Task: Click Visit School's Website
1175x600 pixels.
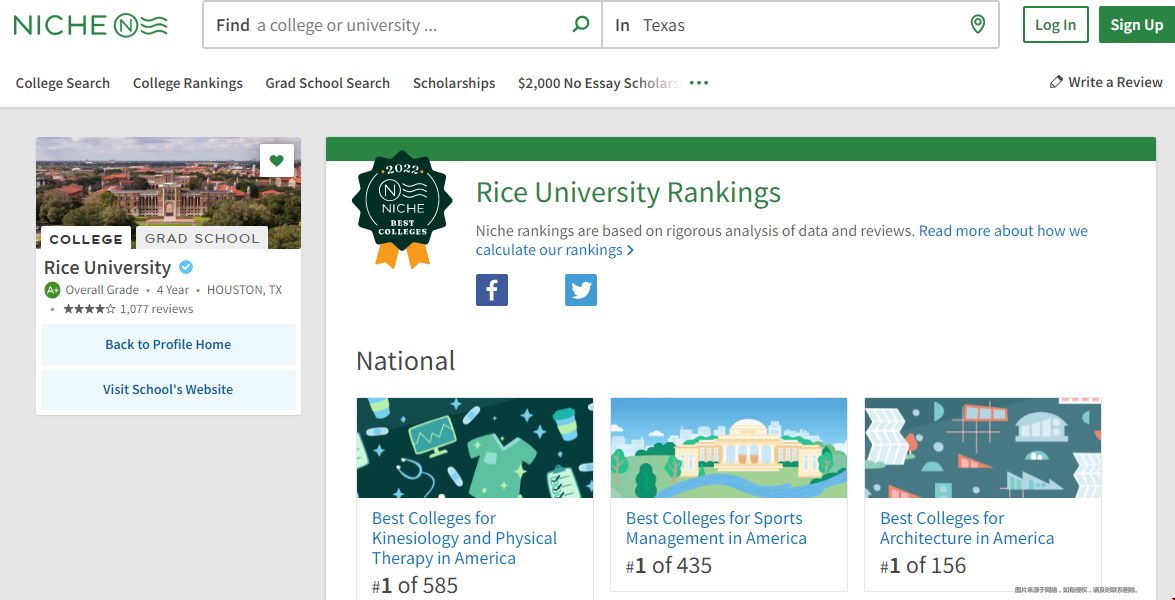Action: tap(169, 390)
